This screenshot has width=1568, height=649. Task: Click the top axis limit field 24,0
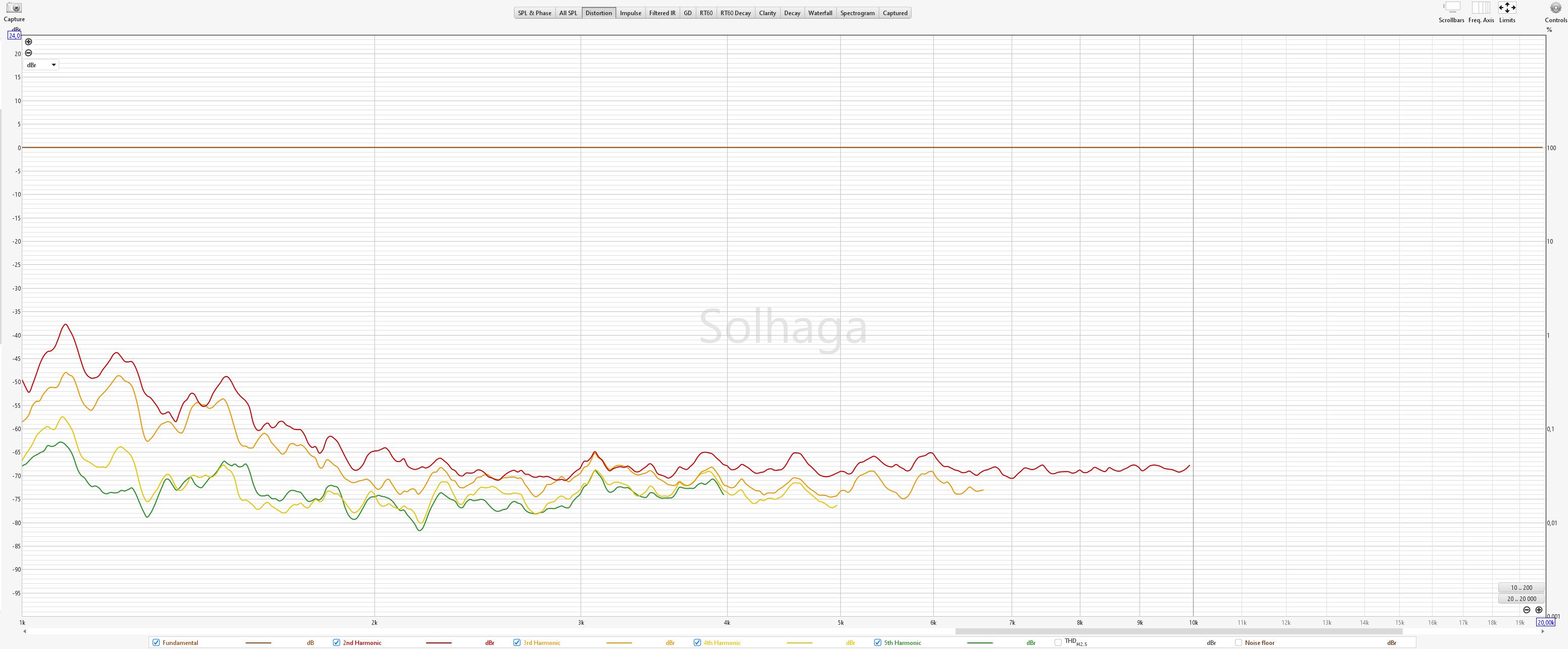pos(14,35)
